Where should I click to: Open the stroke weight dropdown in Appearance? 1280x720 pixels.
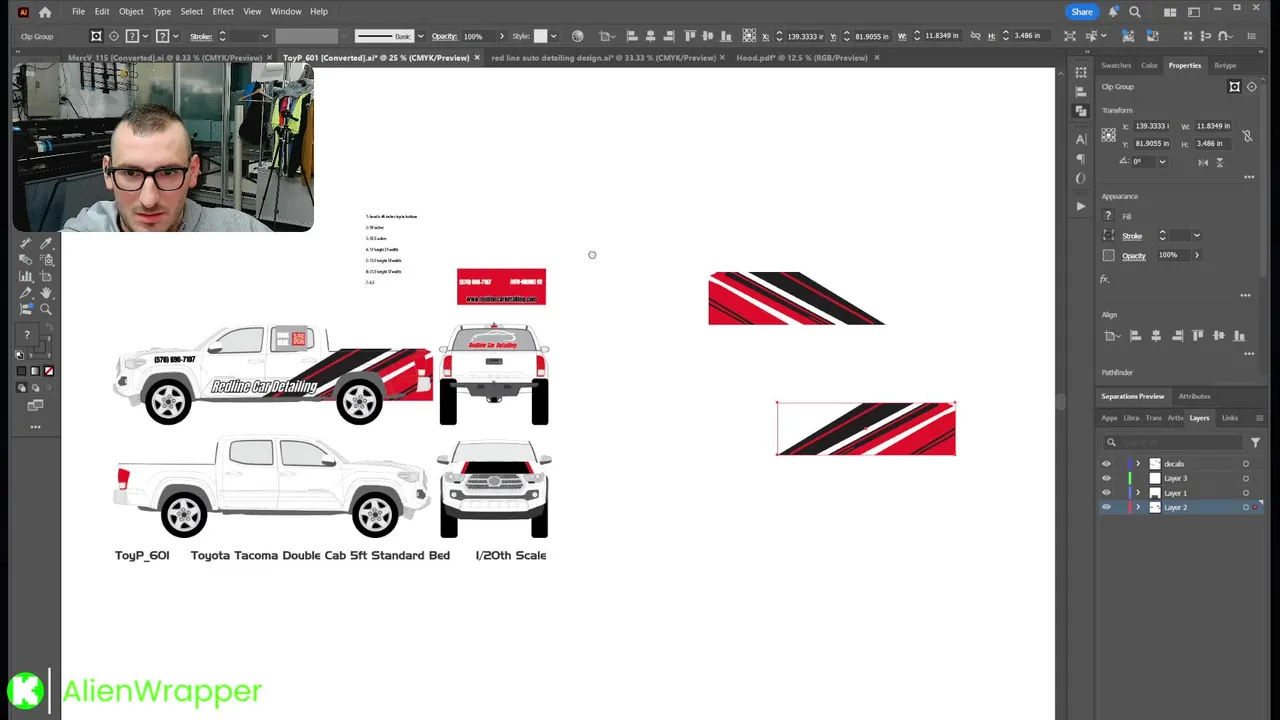1196,236
